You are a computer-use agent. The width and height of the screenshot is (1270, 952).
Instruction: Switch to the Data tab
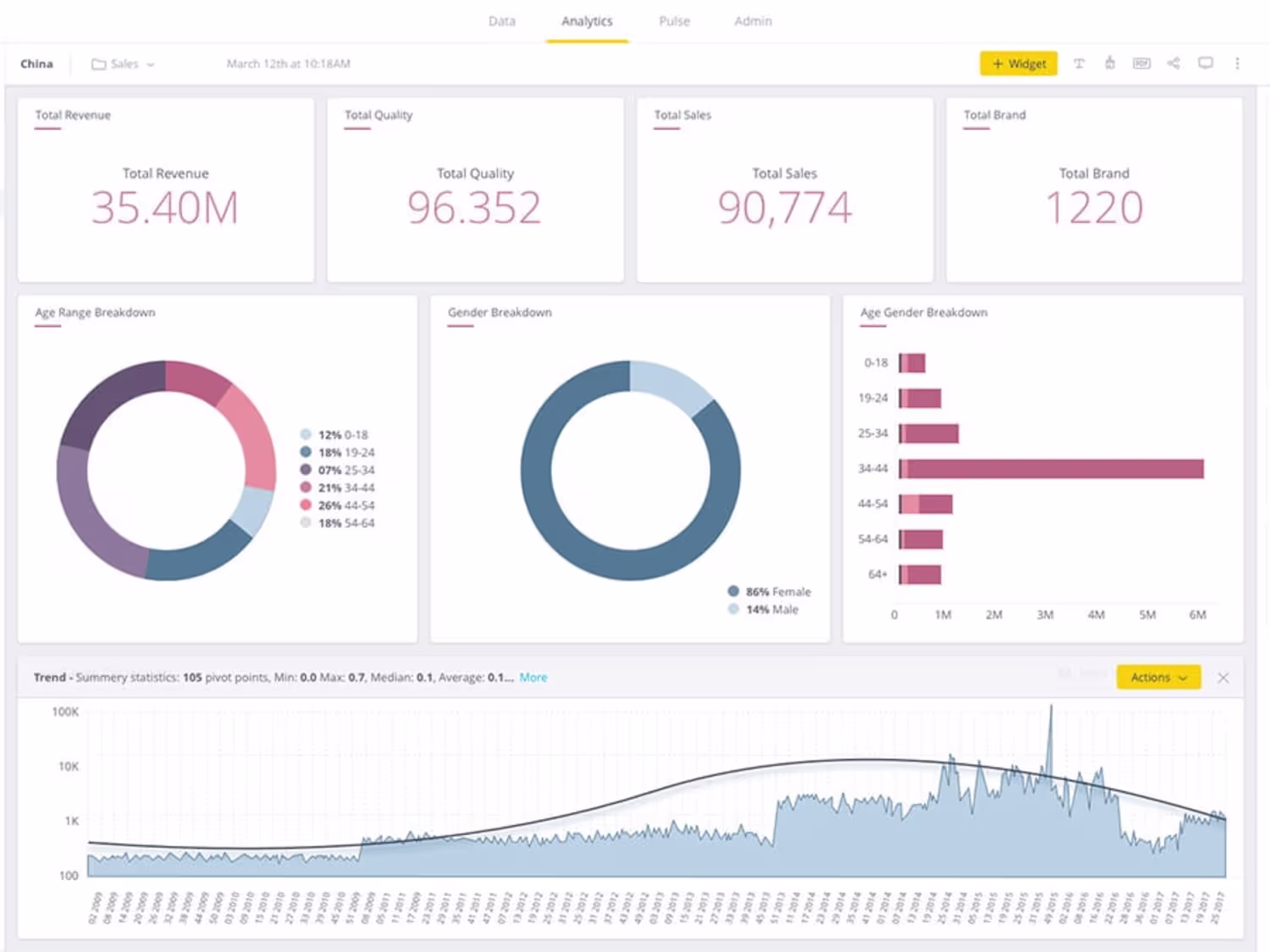pyautogui.click(x=502, y=21)
